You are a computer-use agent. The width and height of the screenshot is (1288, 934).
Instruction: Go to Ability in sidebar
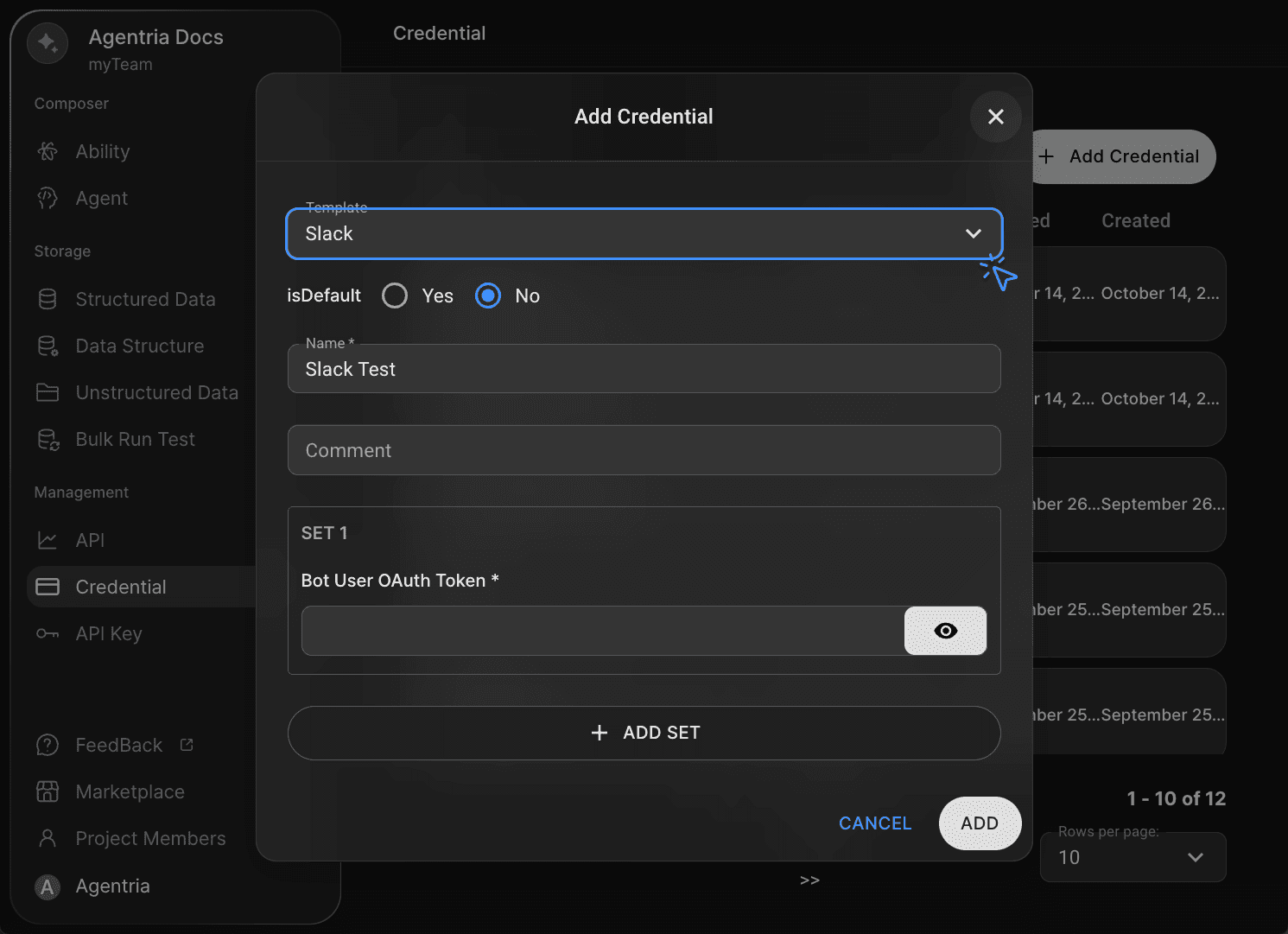(103, 151)
